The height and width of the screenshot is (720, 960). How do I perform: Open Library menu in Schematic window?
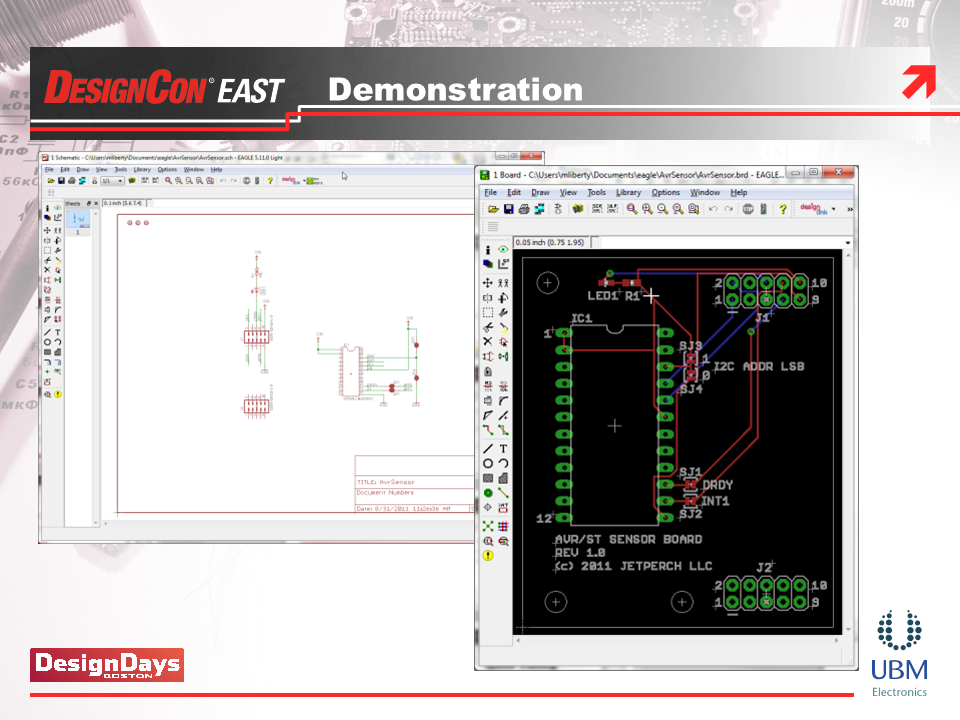click(142, 170)
